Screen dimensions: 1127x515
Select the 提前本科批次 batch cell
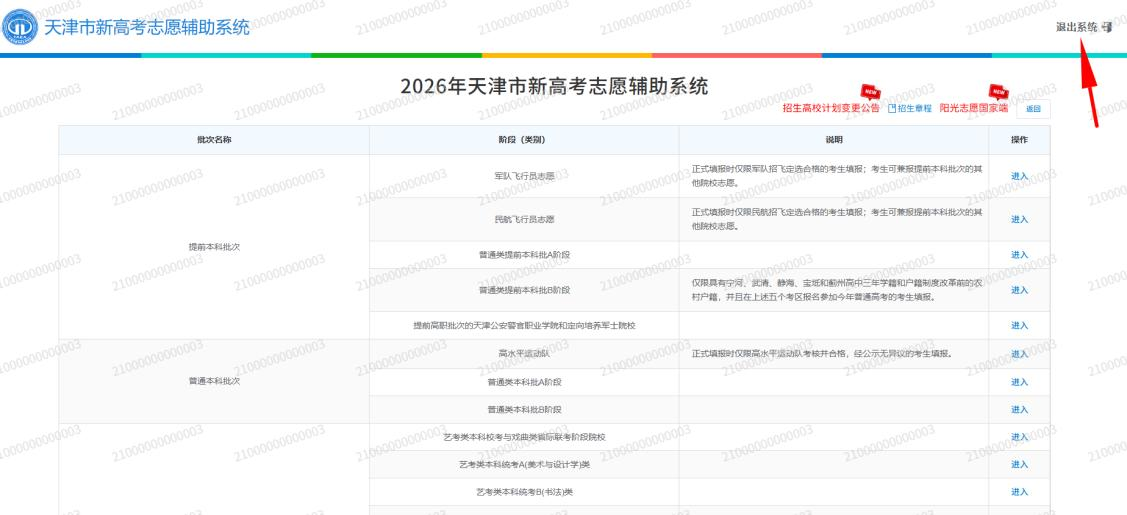click(x=213, y=246)
